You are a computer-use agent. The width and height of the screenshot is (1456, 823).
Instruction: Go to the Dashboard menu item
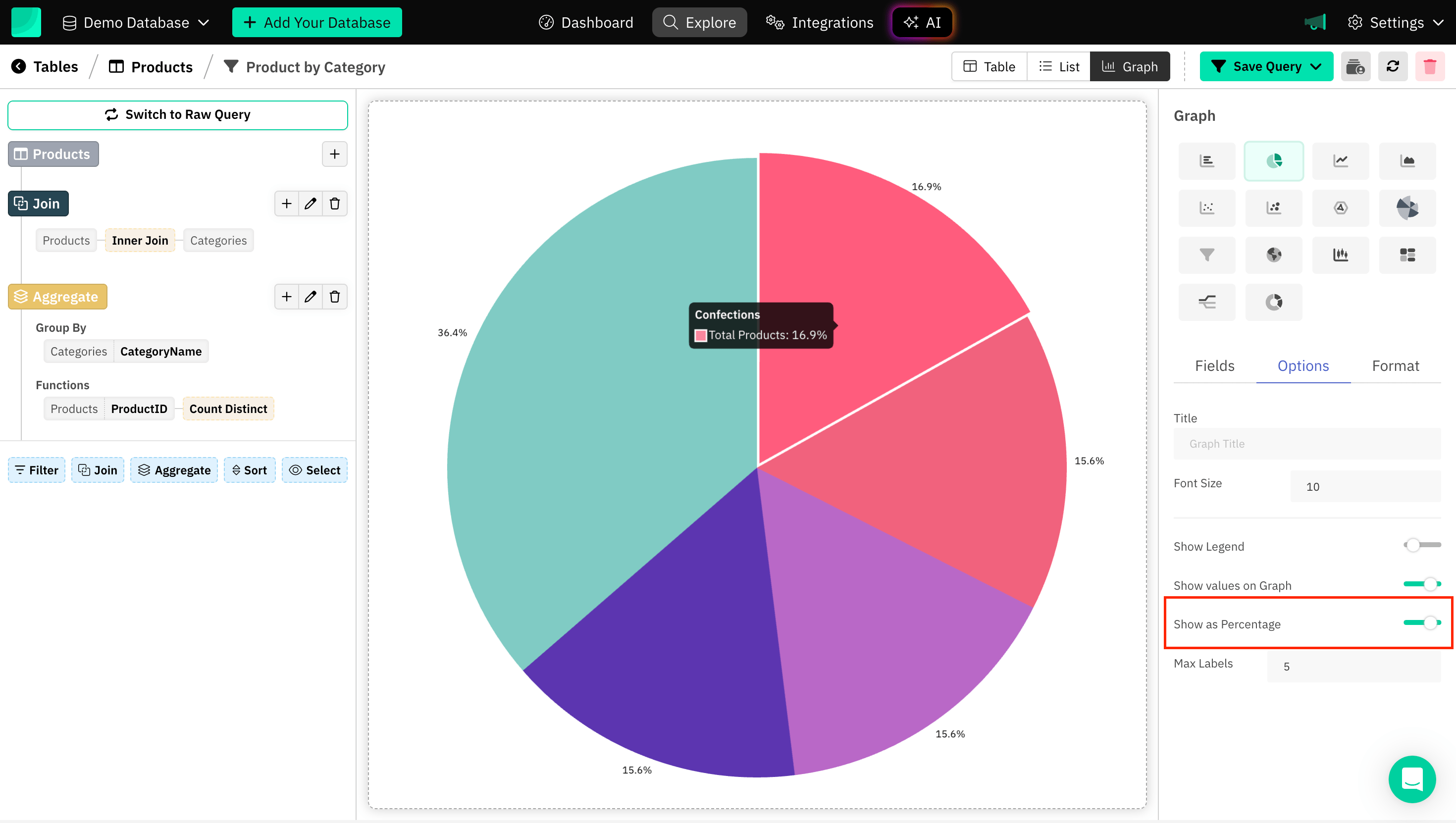pyautogui.click(x=585, y=23)
